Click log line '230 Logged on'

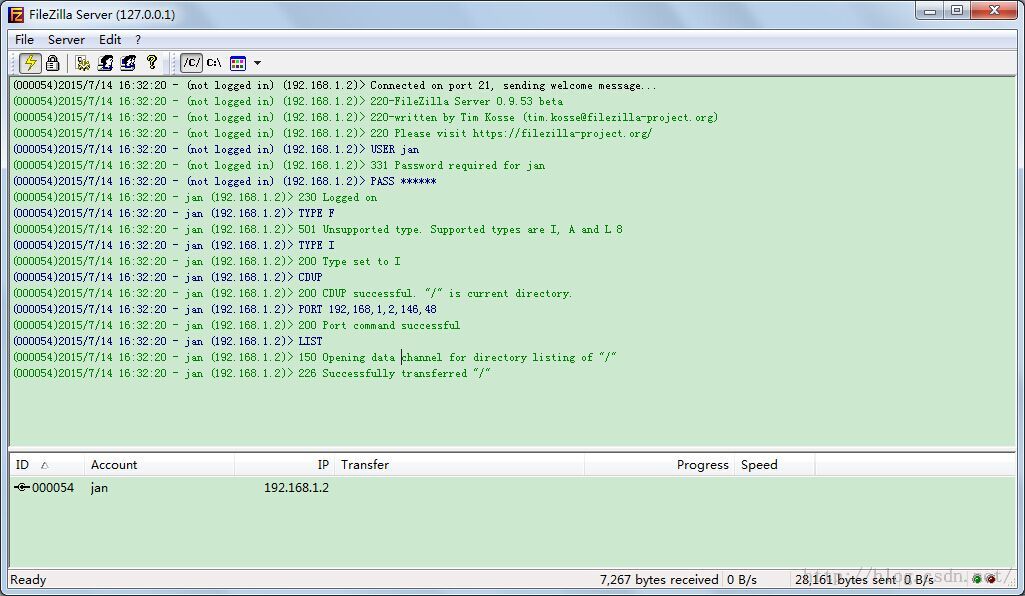(195, 197)
